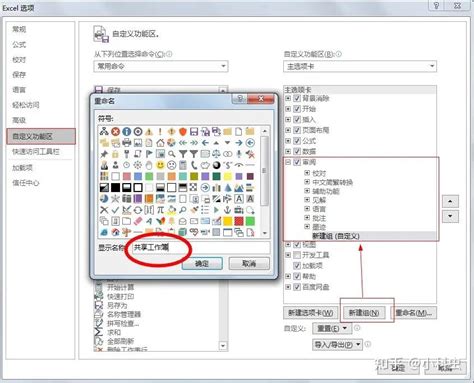Toggle the 审阅 checkbox

pyautogui.click(x=297, y=162)
